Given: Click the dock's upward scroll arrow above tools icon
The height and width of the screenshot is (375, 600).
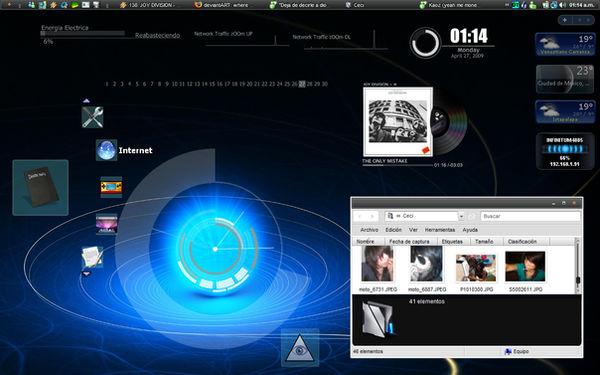Looking at the screenshot, I should coord(86,101).
